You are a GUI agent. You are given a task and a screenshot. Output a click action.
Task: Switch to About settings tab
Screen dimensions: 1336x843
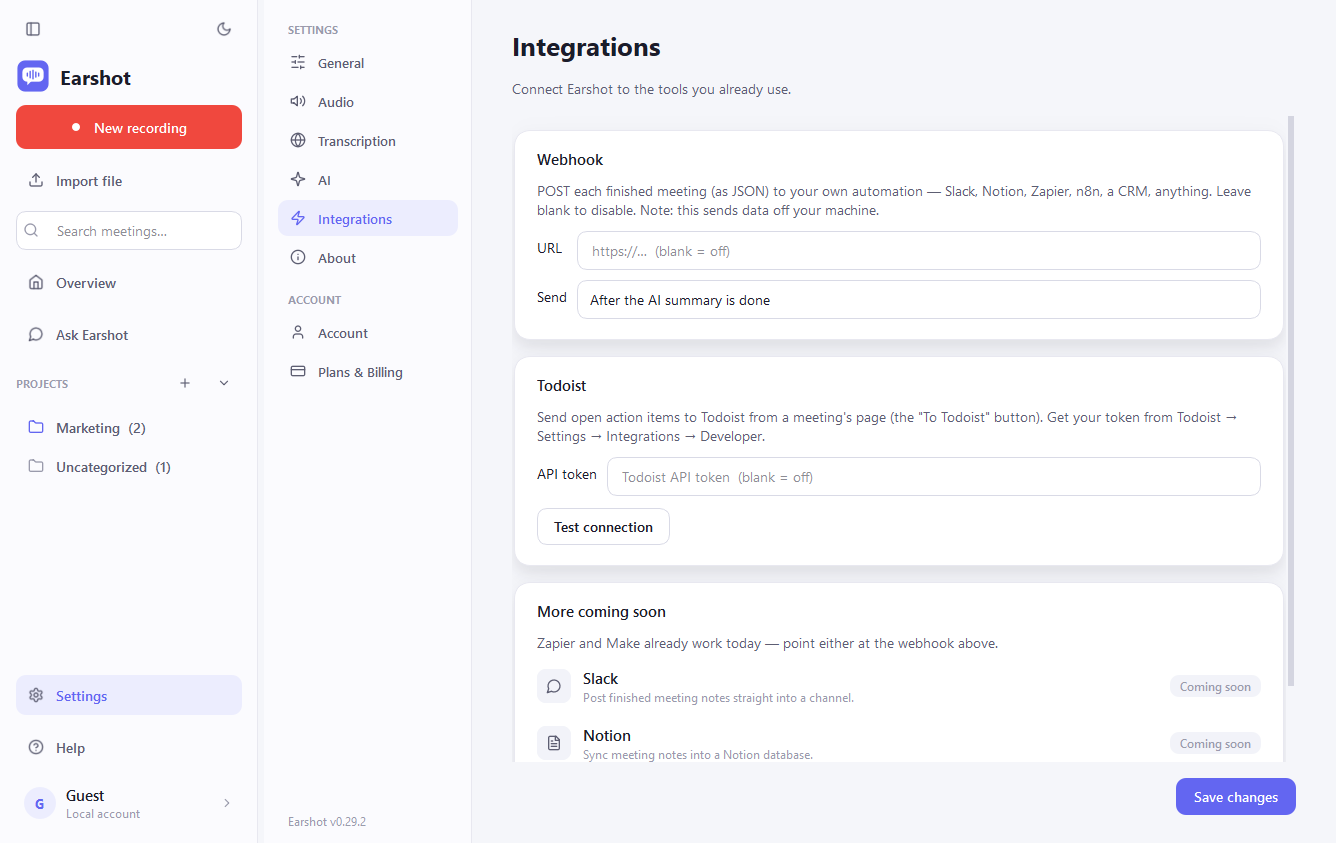368,258
